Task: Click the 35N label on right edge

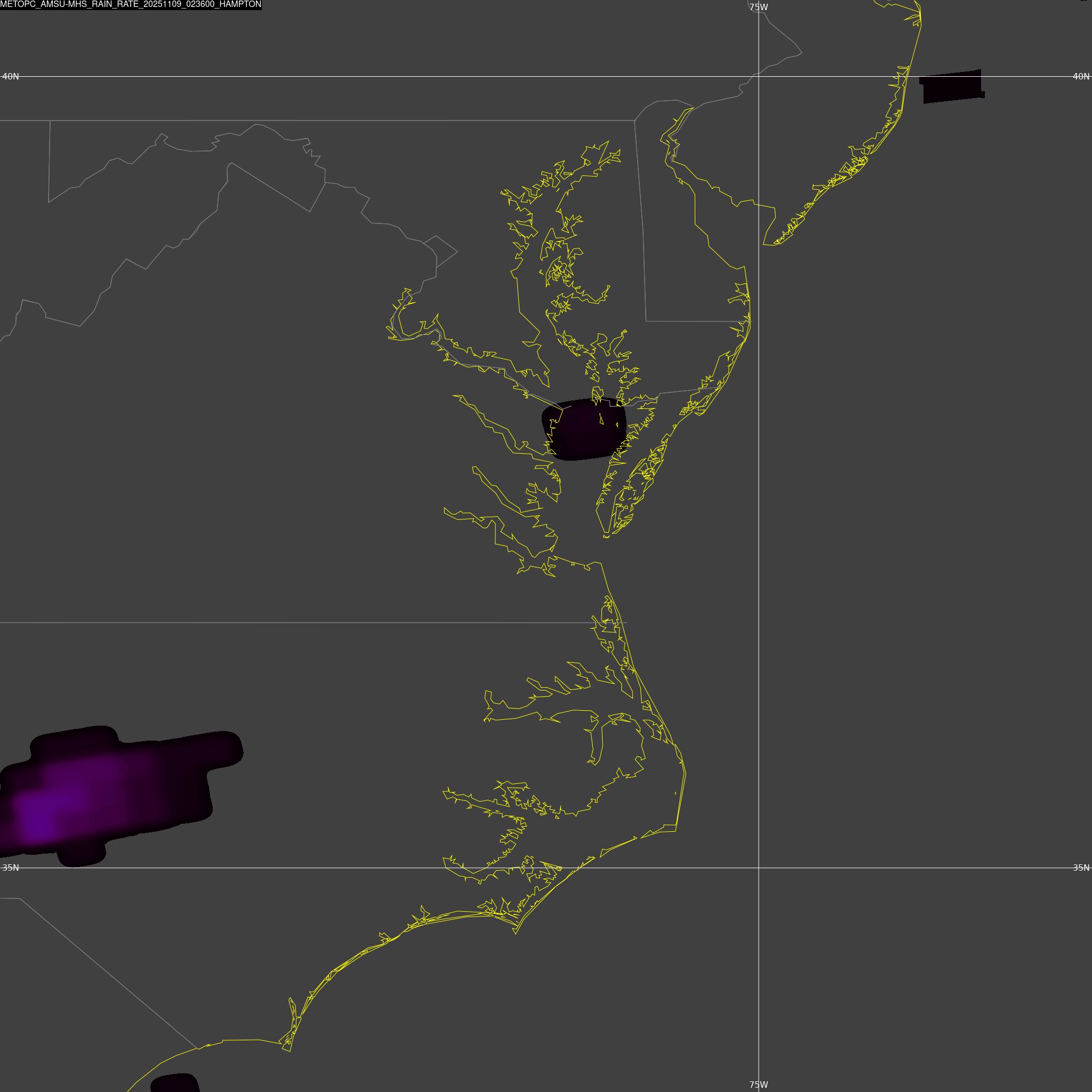Action: (1081, 868)
